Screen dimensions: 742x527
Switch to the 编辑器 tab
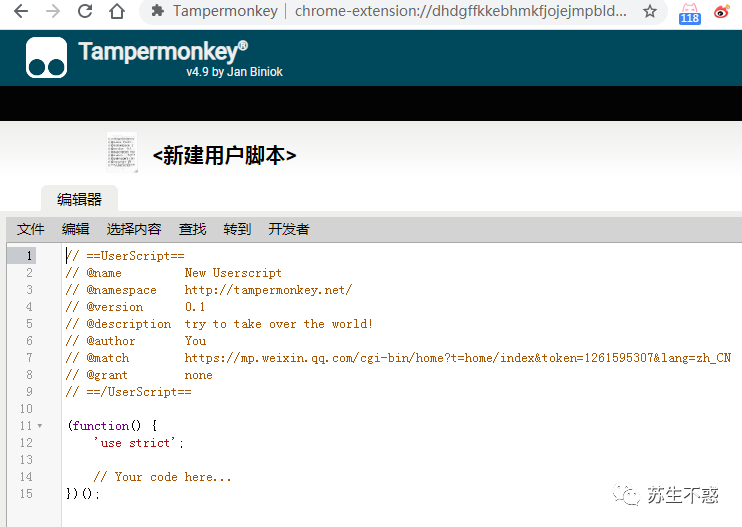coord(80,199)
